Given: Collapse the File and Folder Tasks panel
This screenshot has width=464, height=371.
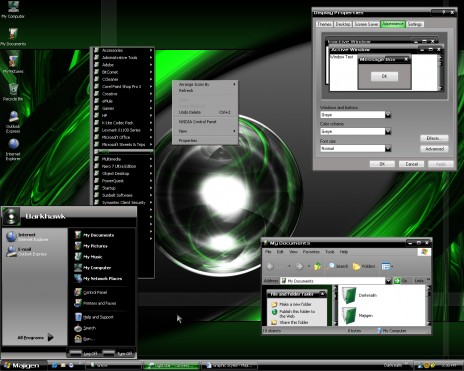Looking at the screenshot, I should [322, 294].
